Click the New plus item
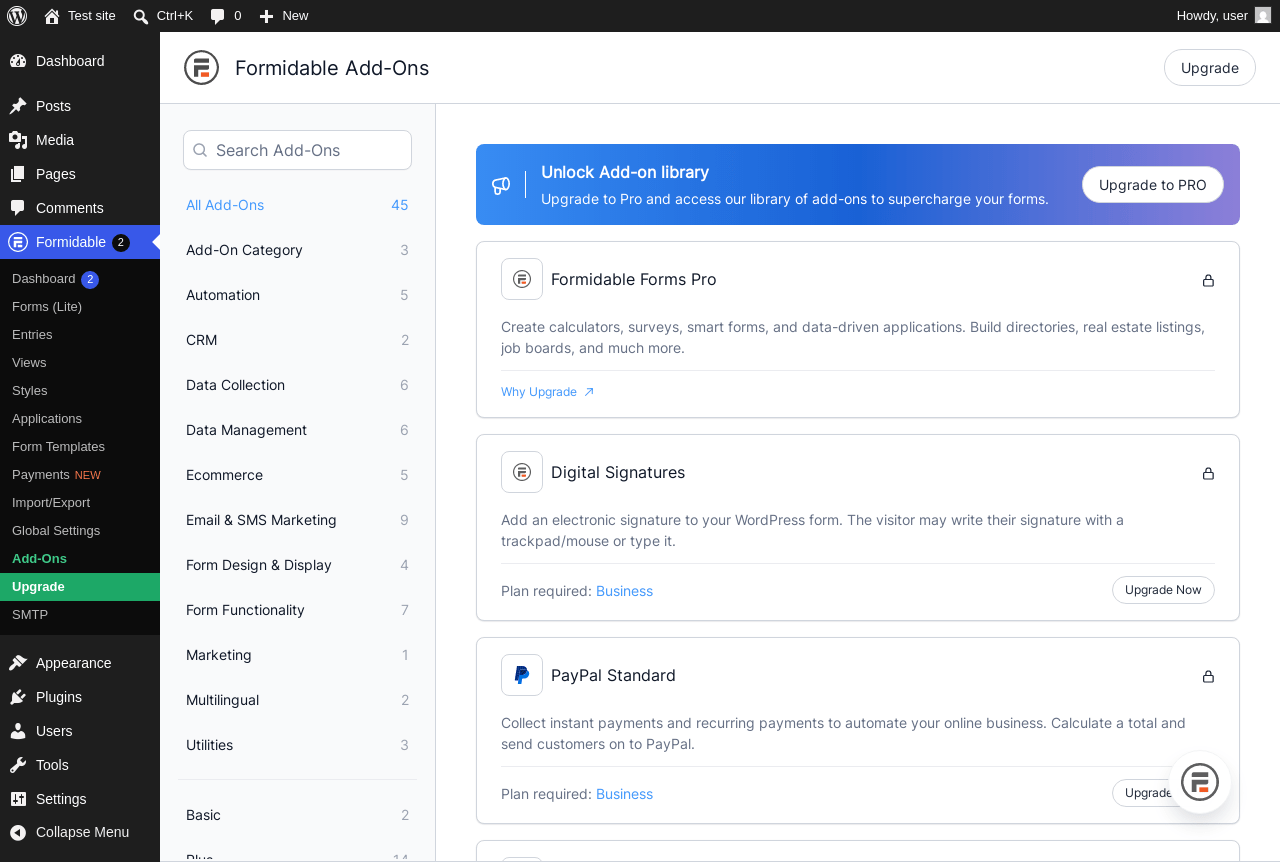 coord(284,16)
